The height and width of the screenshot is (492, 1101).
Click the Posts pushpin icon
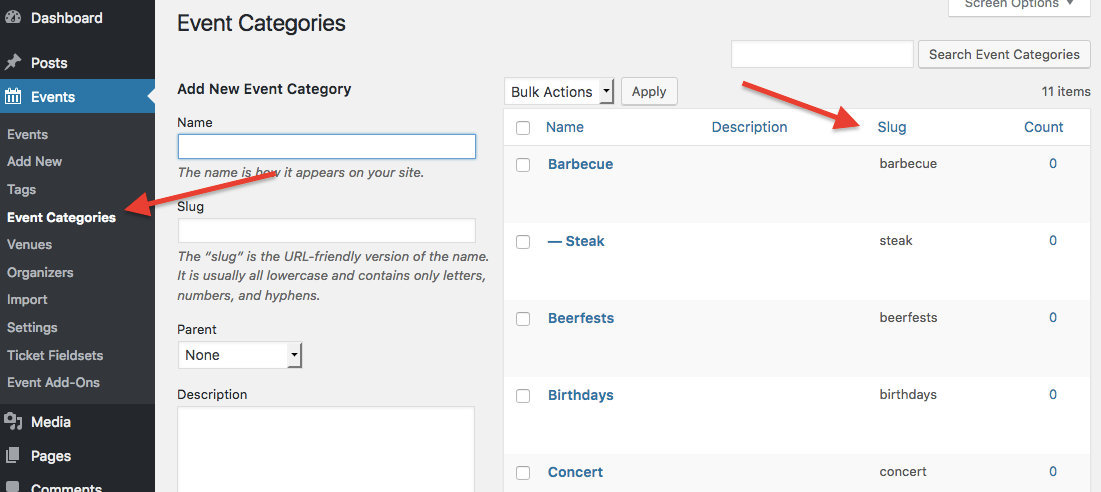(13, 62)
